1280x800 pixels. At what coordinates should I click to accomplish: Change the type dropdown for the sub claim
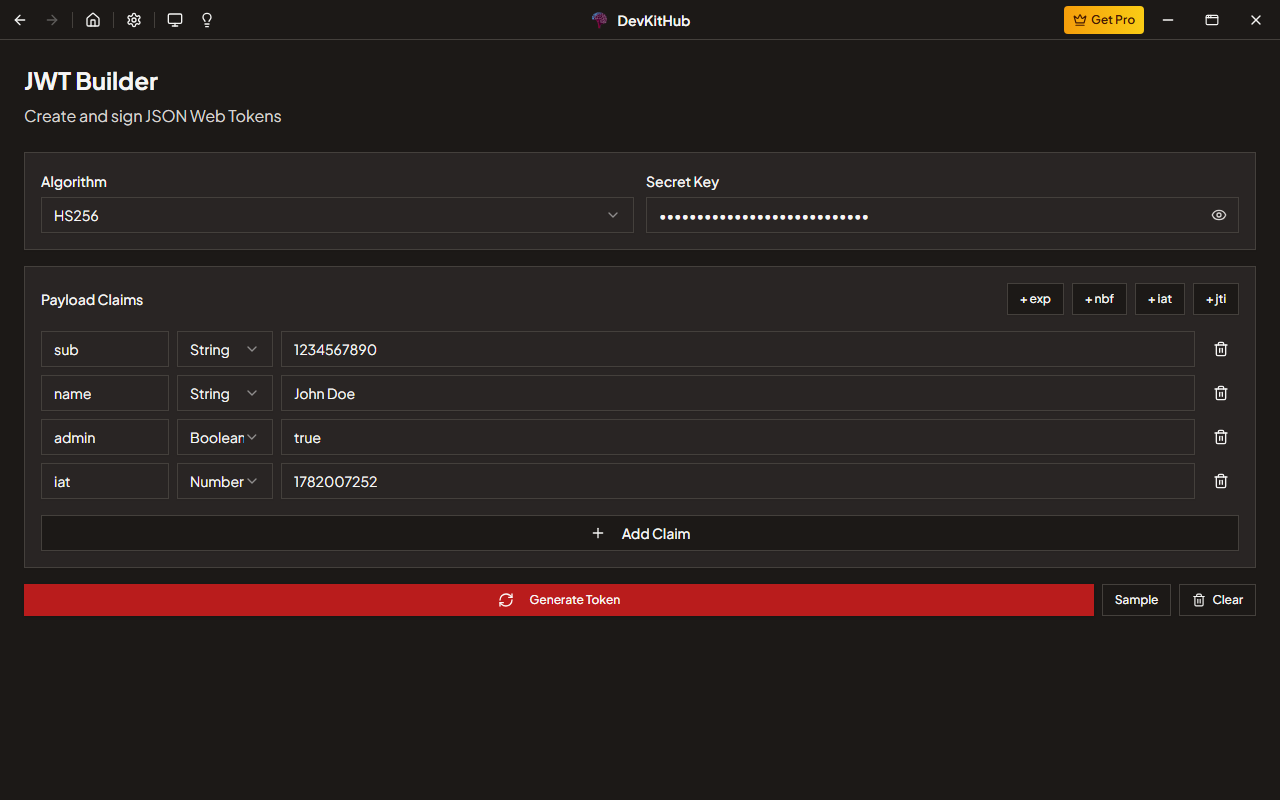click(225, 349)
